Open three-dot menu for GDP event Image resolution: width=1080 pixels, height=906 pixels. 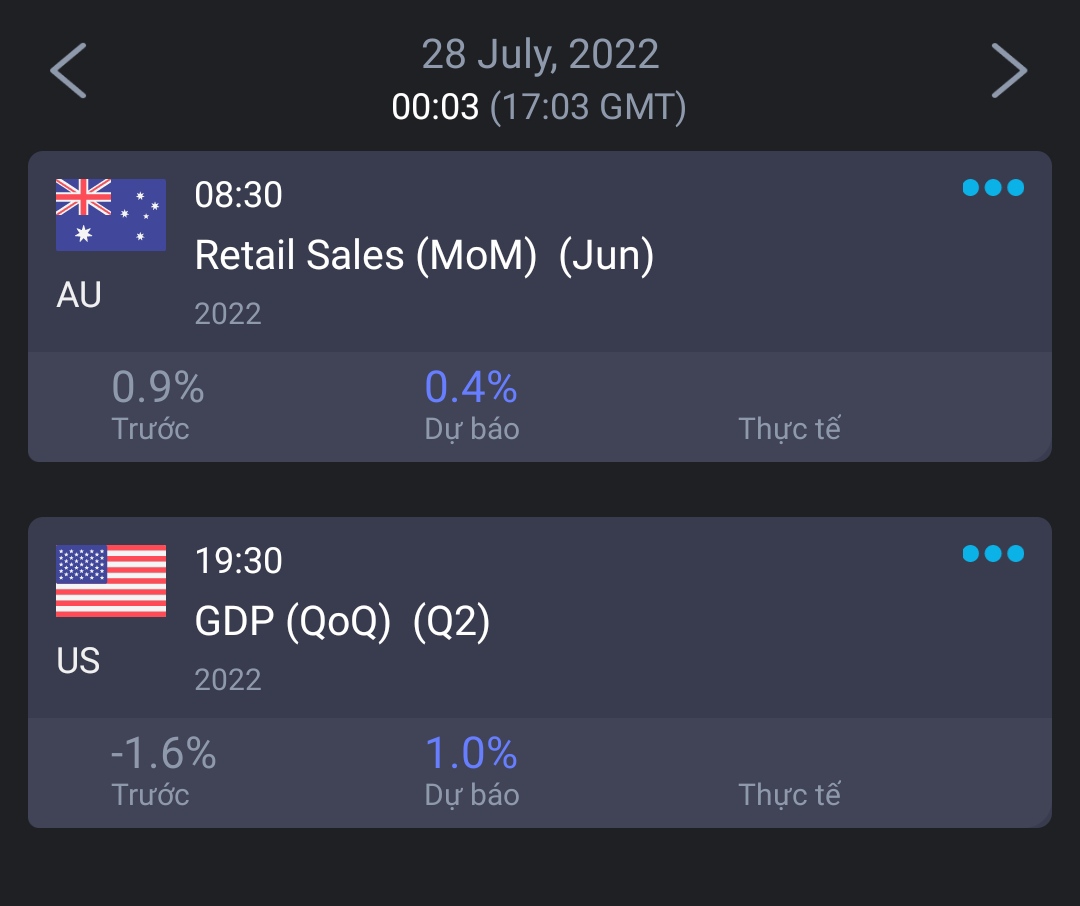click(993, 554)
